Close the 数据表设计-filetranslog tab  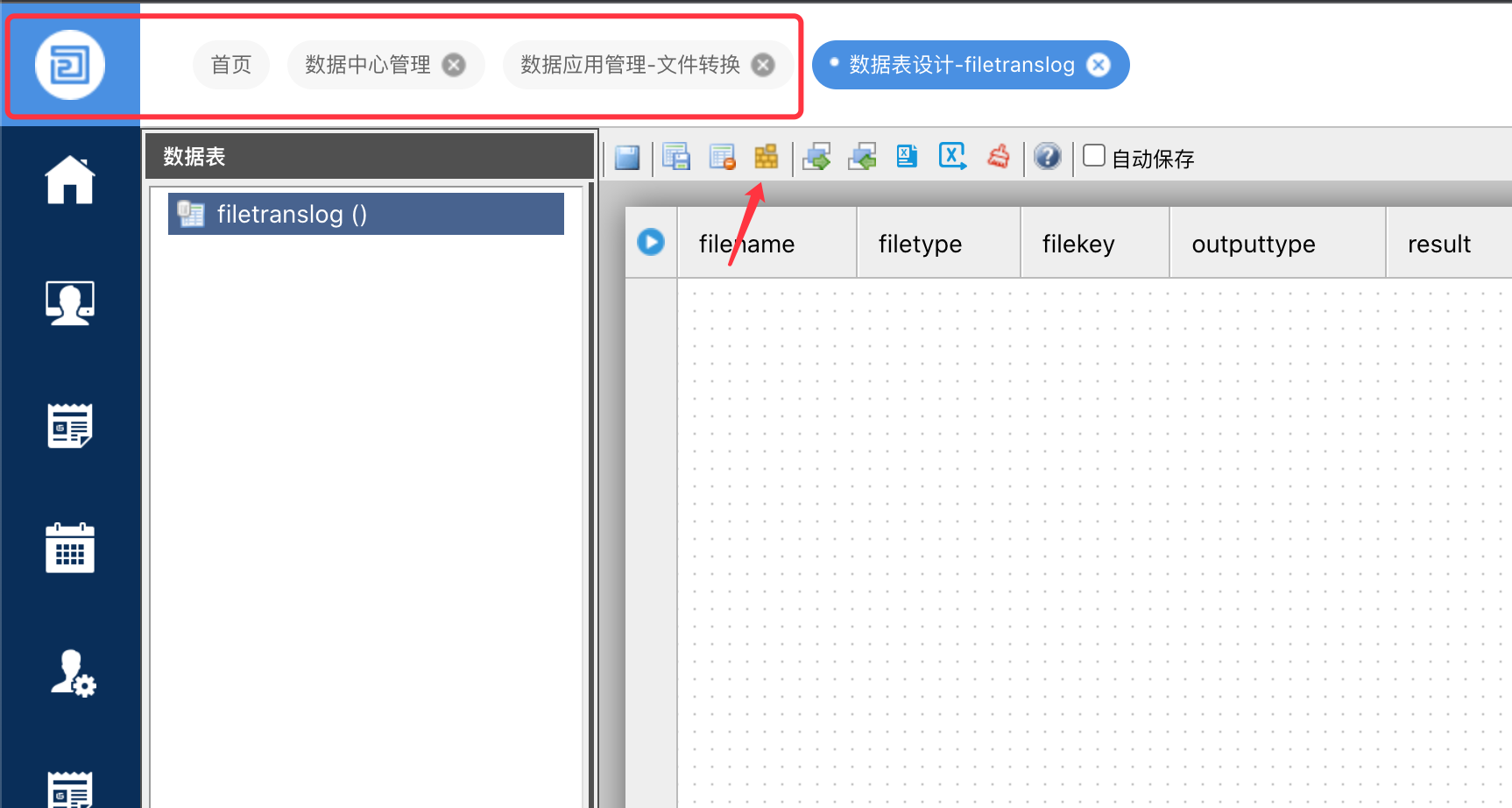(x=1099, y=65)
